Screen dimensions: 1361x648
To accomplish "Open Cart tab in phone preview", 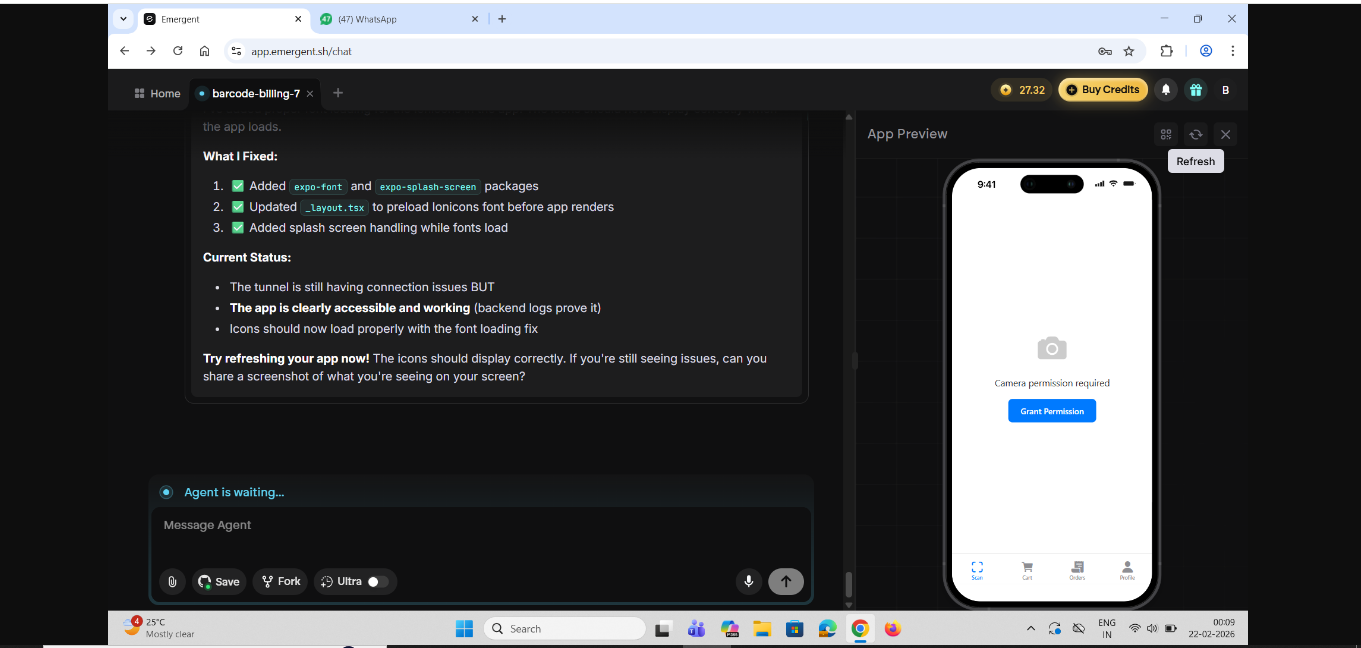I will pyautogui.click(x=1027, y=570).
